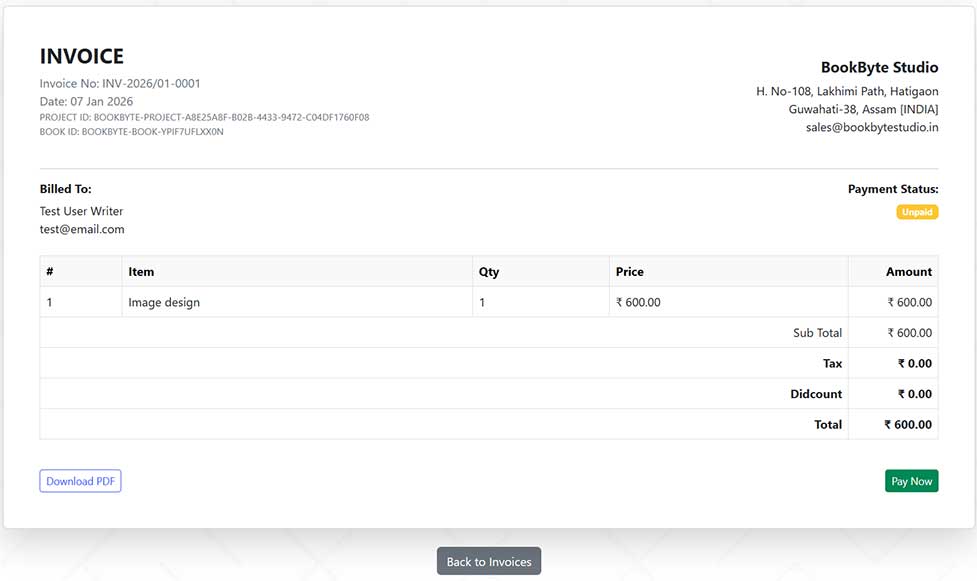Click the Item column header
Image resolution: width=977 pixels, height=581 pixels.
pyautogui.click(x=141, y=271)
